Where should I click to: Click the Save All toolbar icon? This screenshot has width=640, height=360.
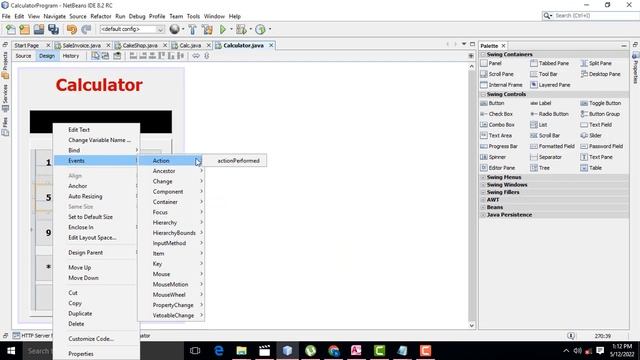click(x=53, y=29)
